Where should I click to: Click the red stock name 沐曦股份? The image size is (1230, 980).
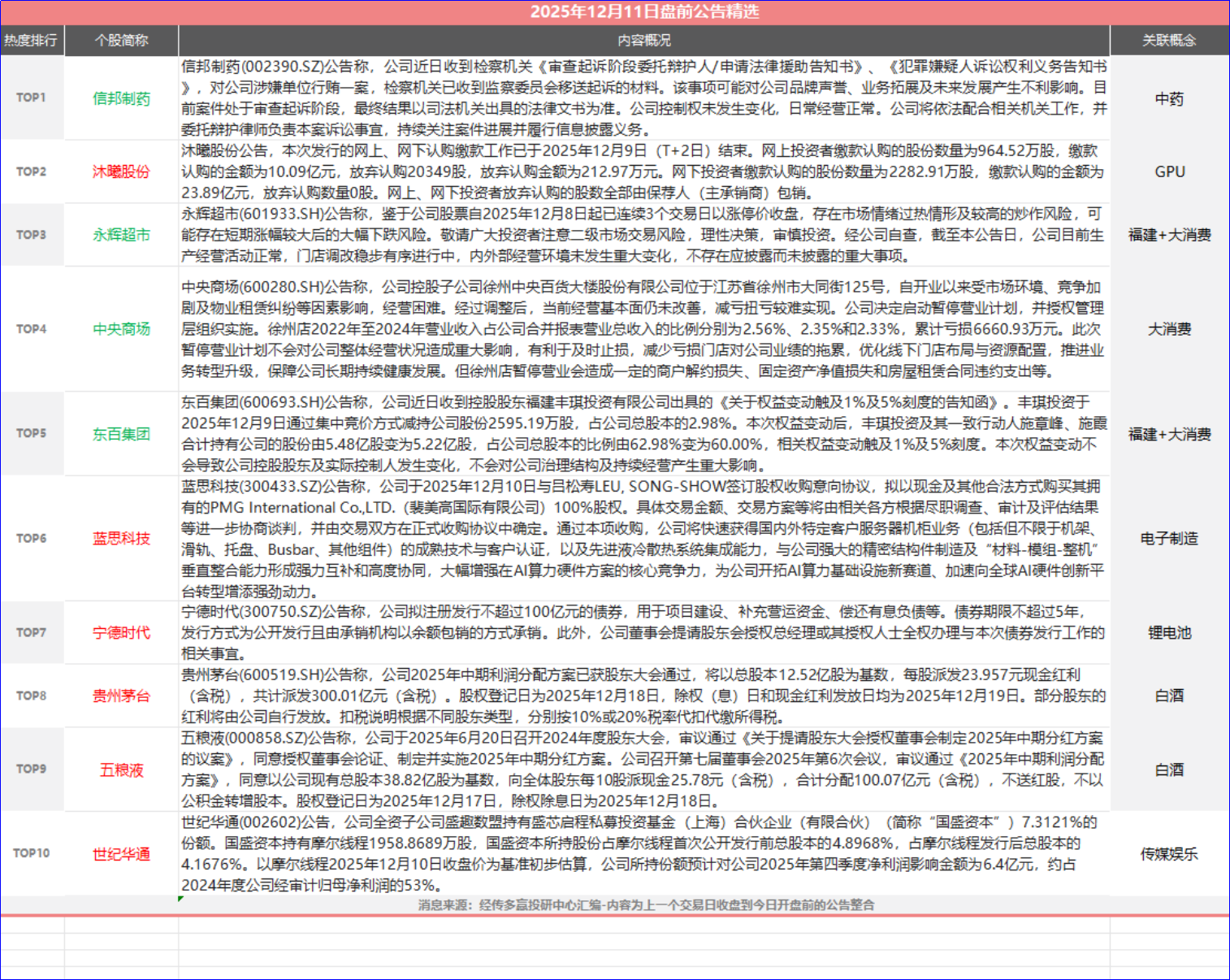121,171
